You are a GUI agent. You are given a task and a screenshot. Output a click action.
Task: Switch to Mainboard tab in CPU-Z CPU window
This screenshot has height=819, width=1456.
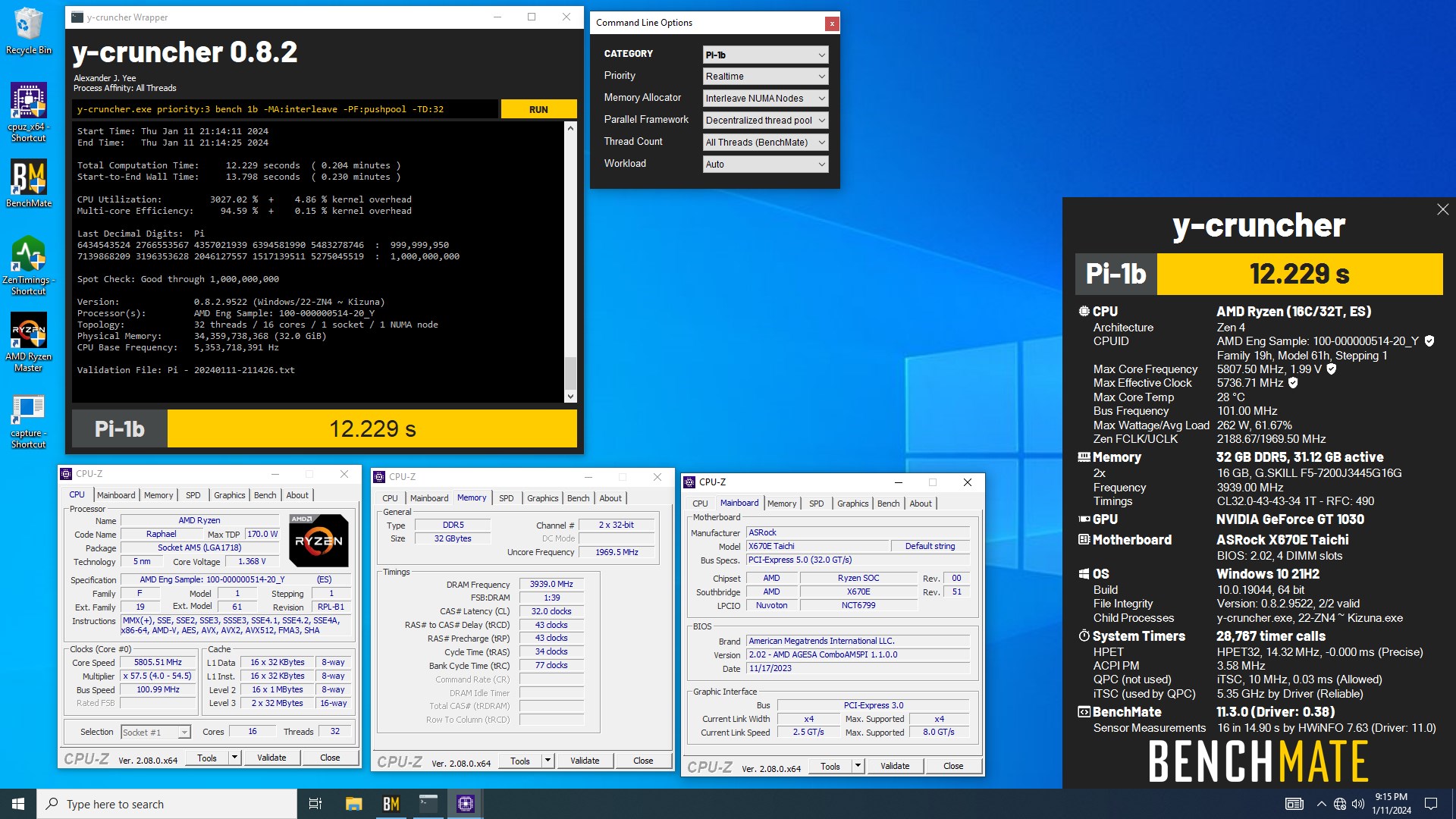click(x=116, y=495)
